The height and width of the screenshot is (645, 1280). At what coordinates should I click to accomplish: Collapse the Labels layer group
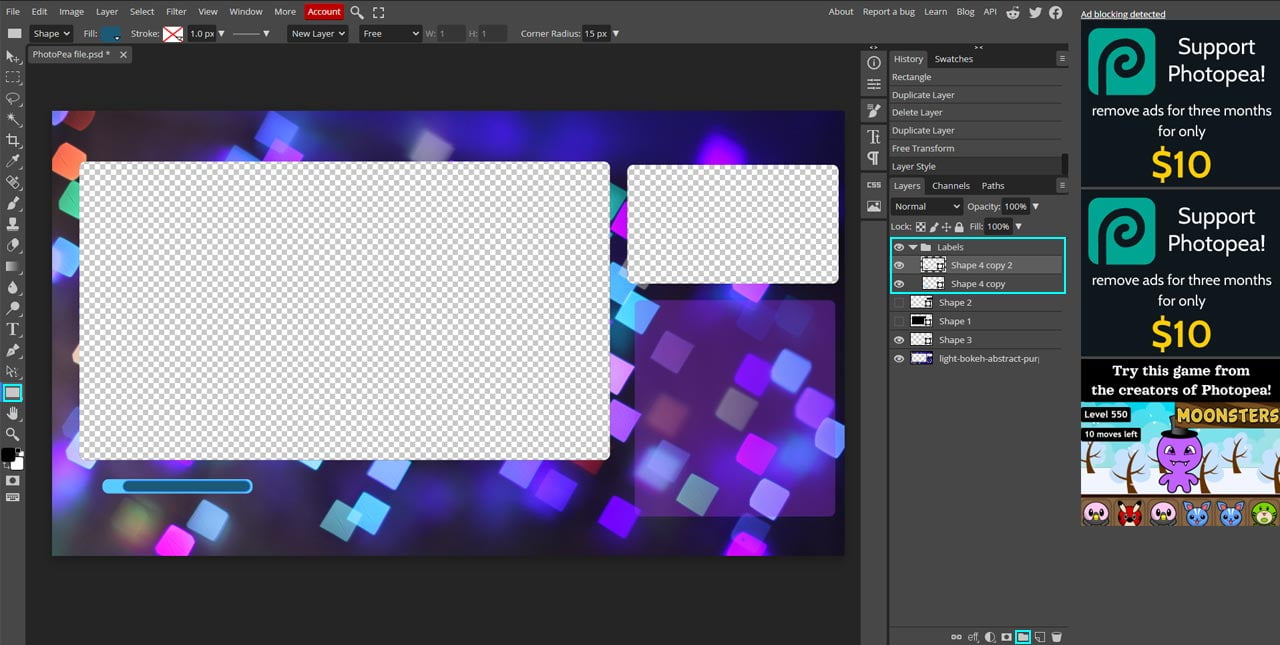pyautogui.click(x=911, y=247)
